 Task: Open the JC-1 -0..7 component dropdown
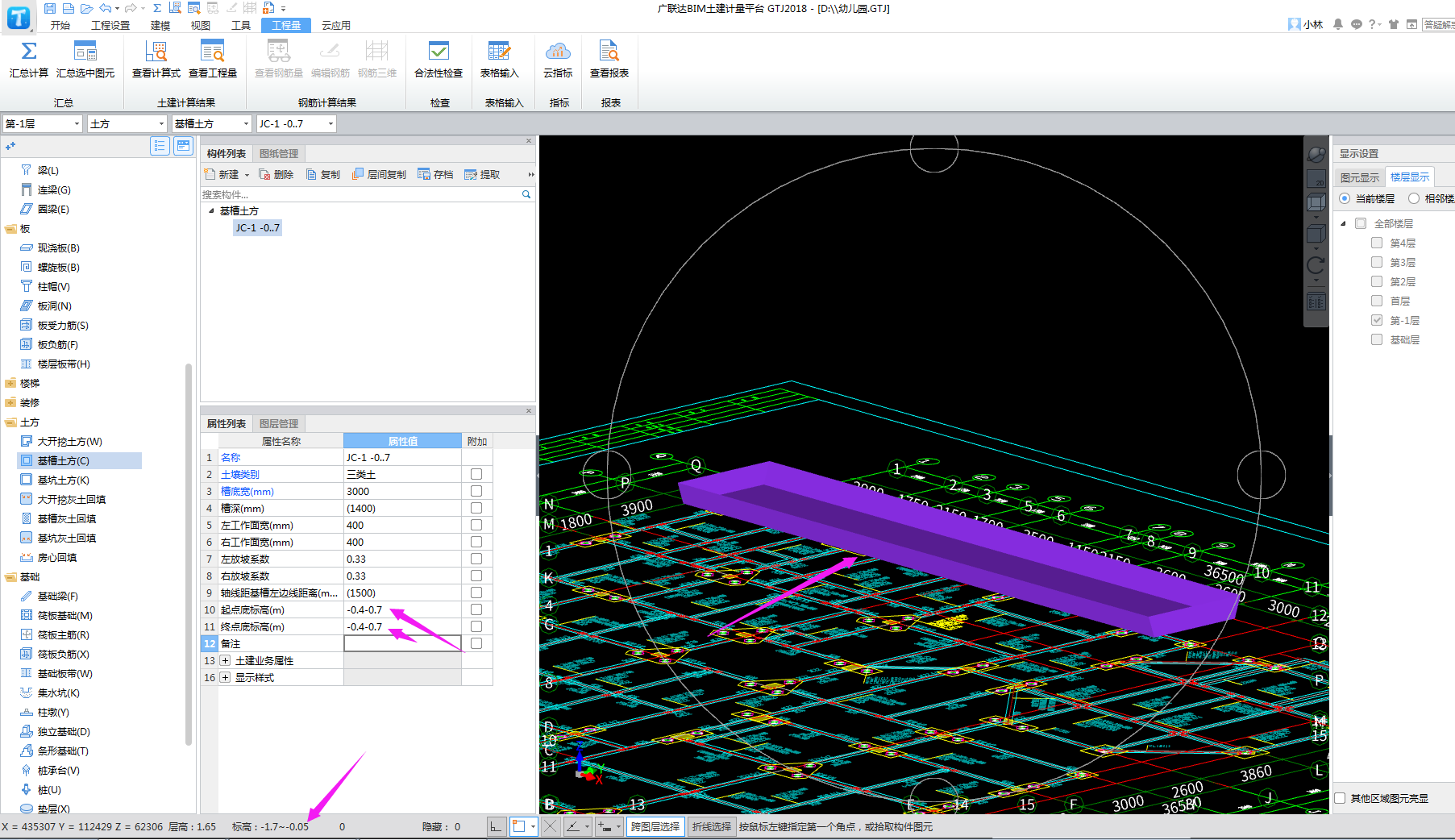(x=296, y=123)
